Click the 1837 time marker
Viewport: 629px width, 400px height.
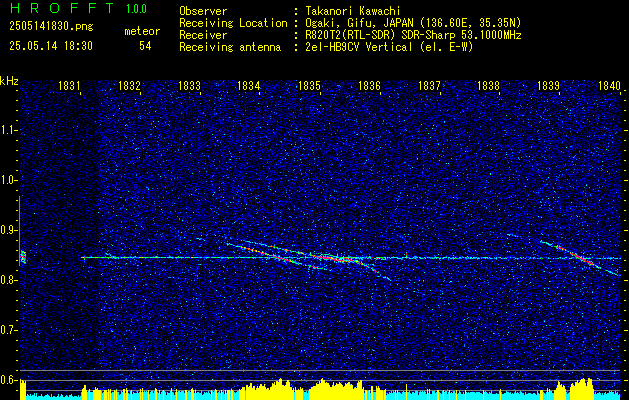click(429, 85)
